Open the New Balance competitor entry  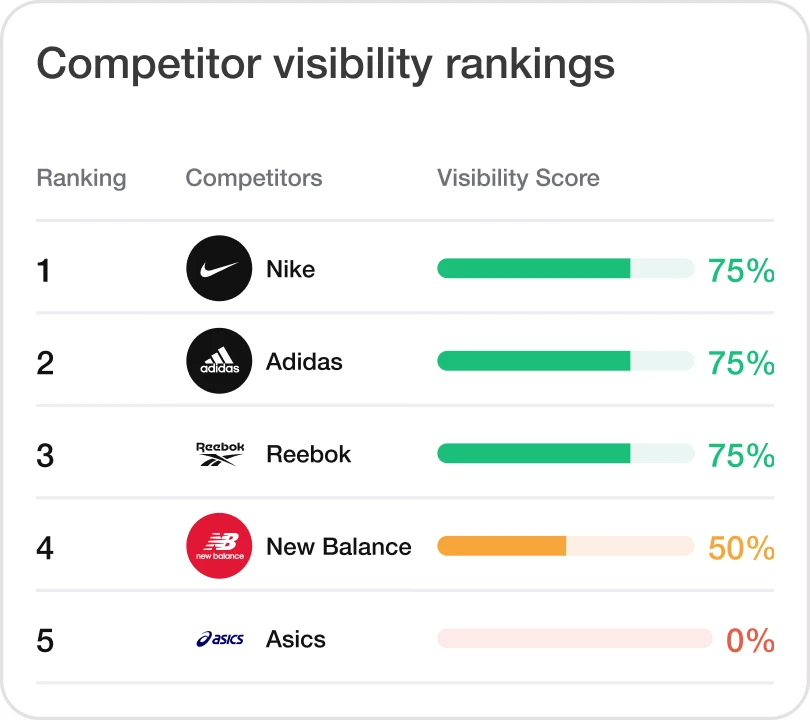coord(338,547)
